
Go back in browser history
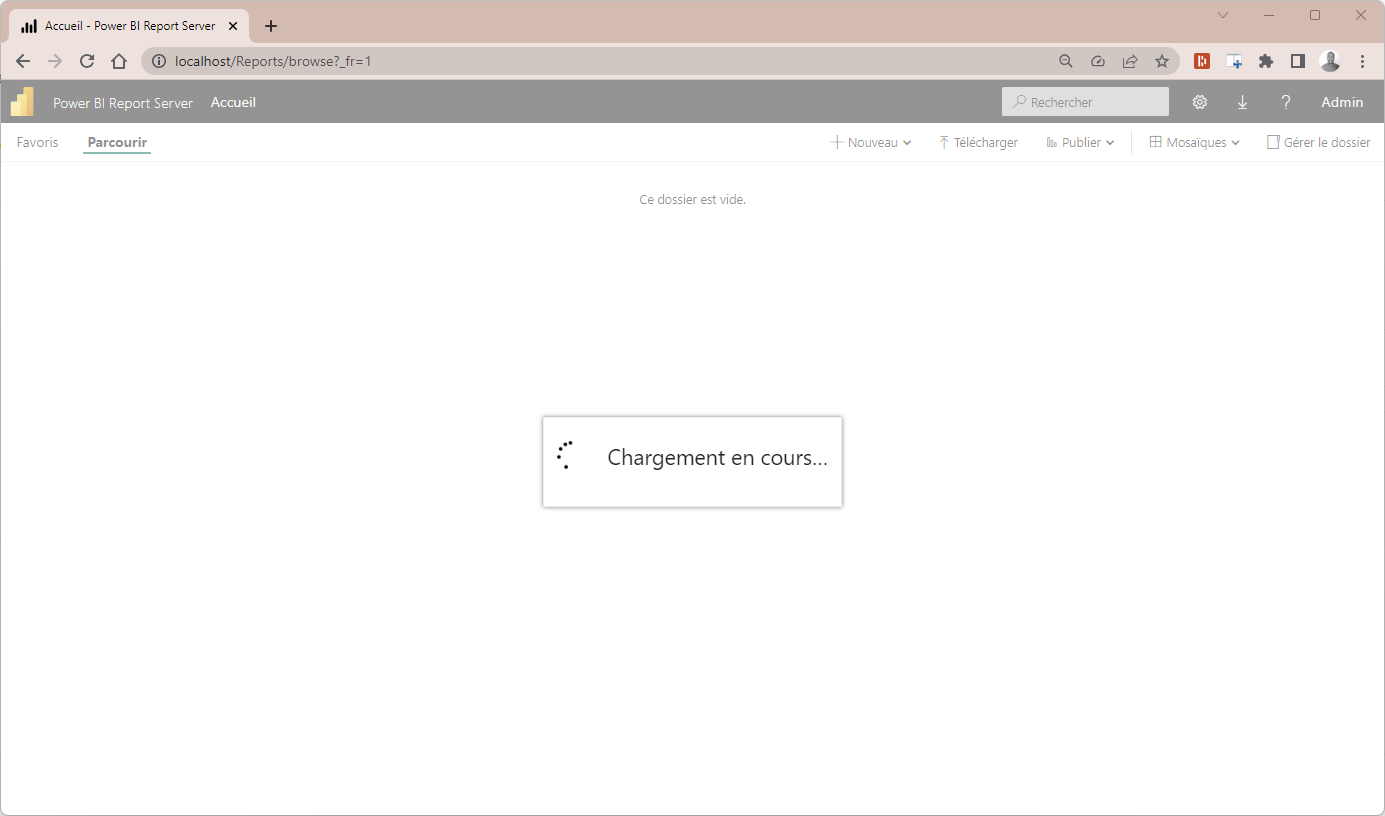[23, 61]
